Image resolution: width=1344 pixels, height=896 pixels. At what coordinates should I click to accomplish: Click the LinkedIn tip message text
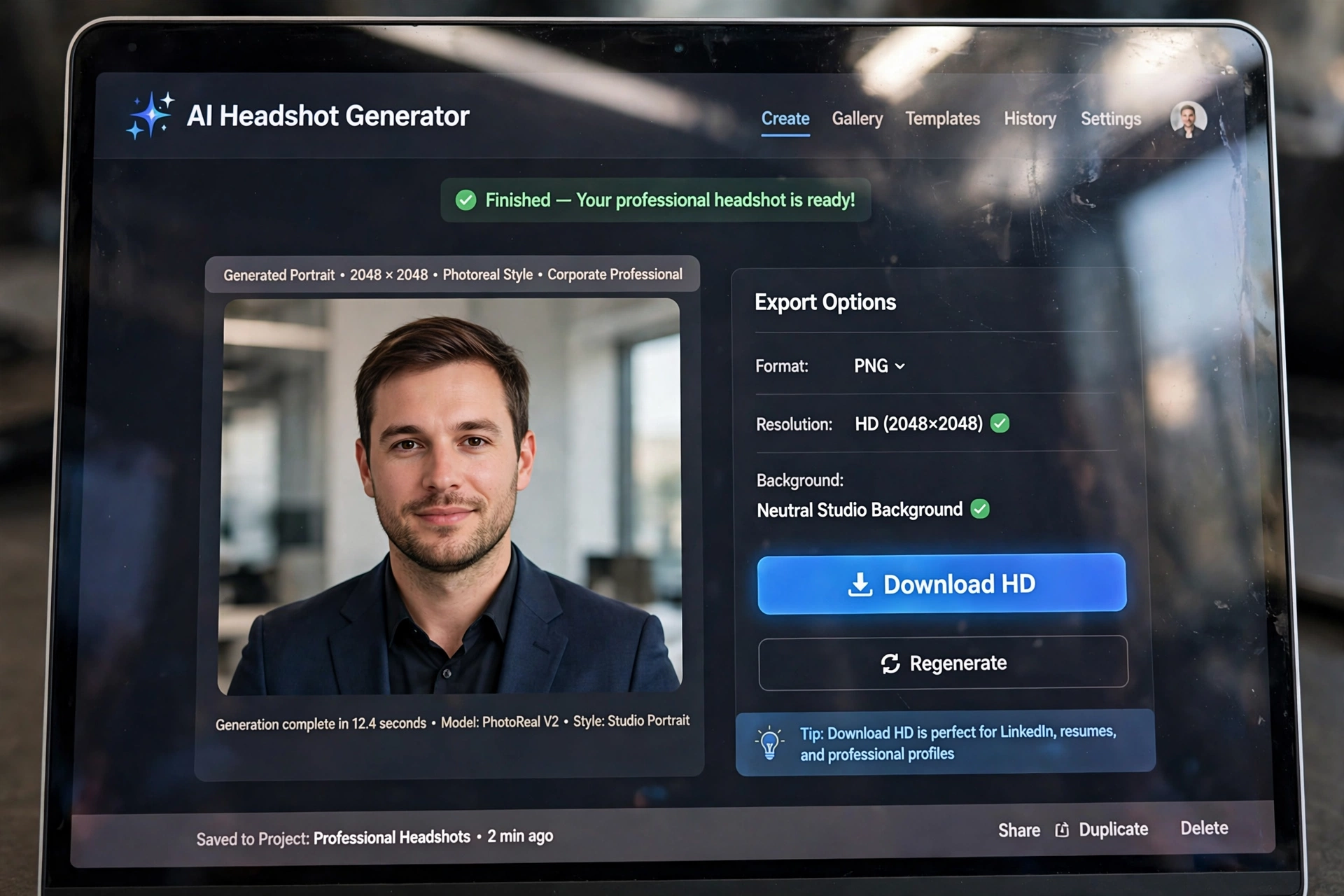tap(958, 743)
